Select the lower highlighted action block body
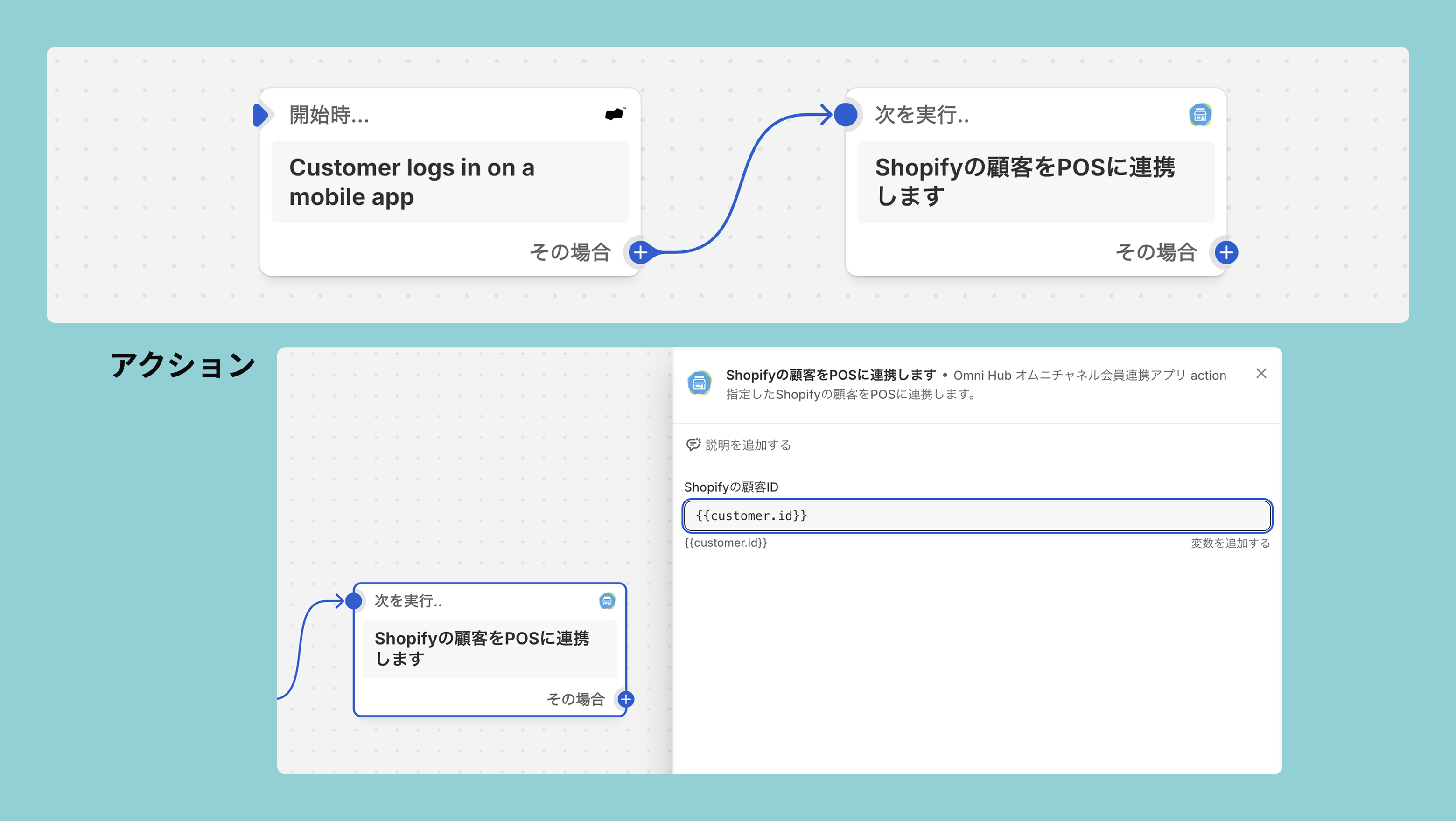The width and height of the screenshot is (1456, 821). click(x=489, y=648)
